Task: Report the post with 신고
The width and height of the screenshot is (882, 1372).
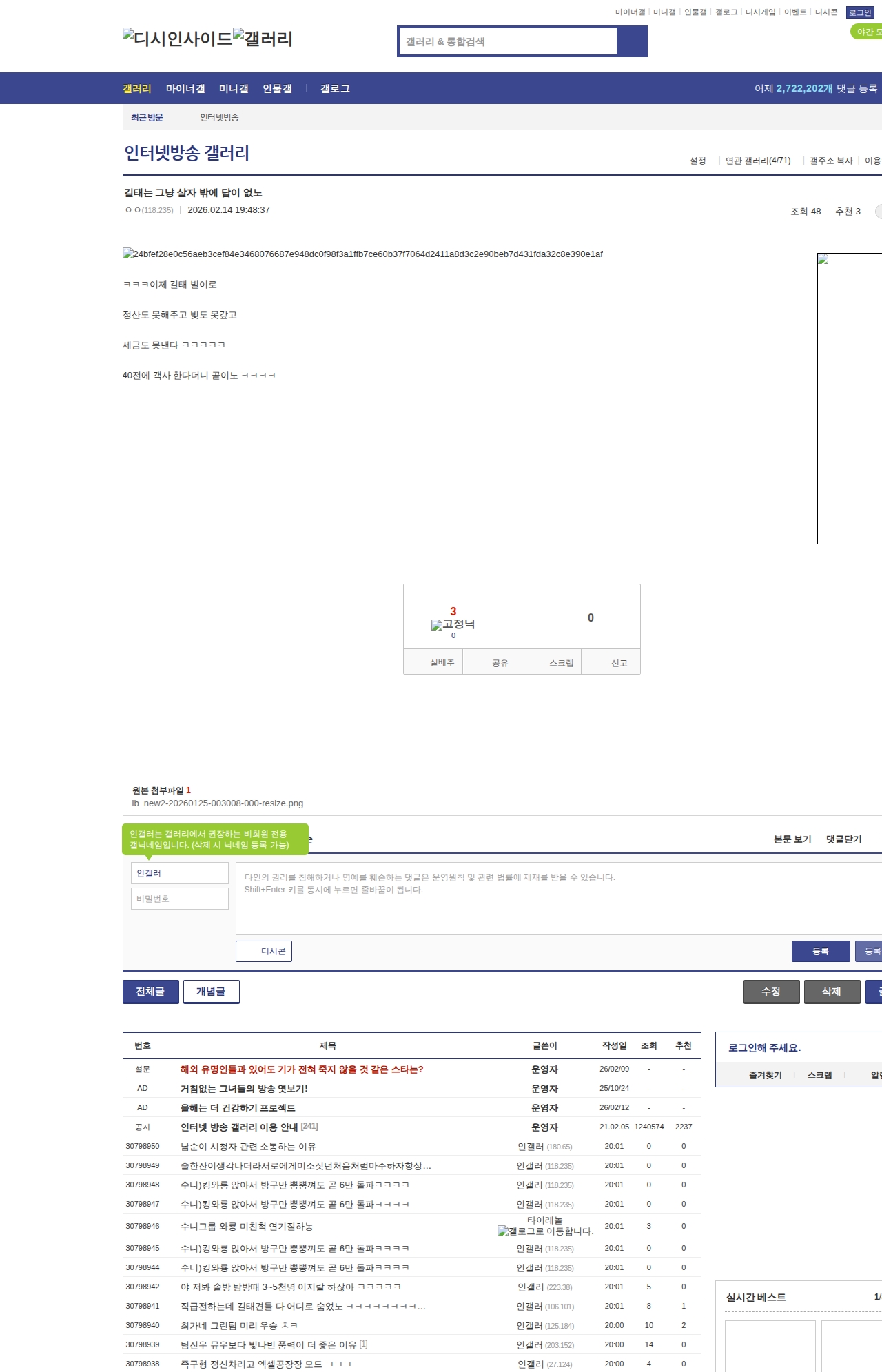Action: 611,662
